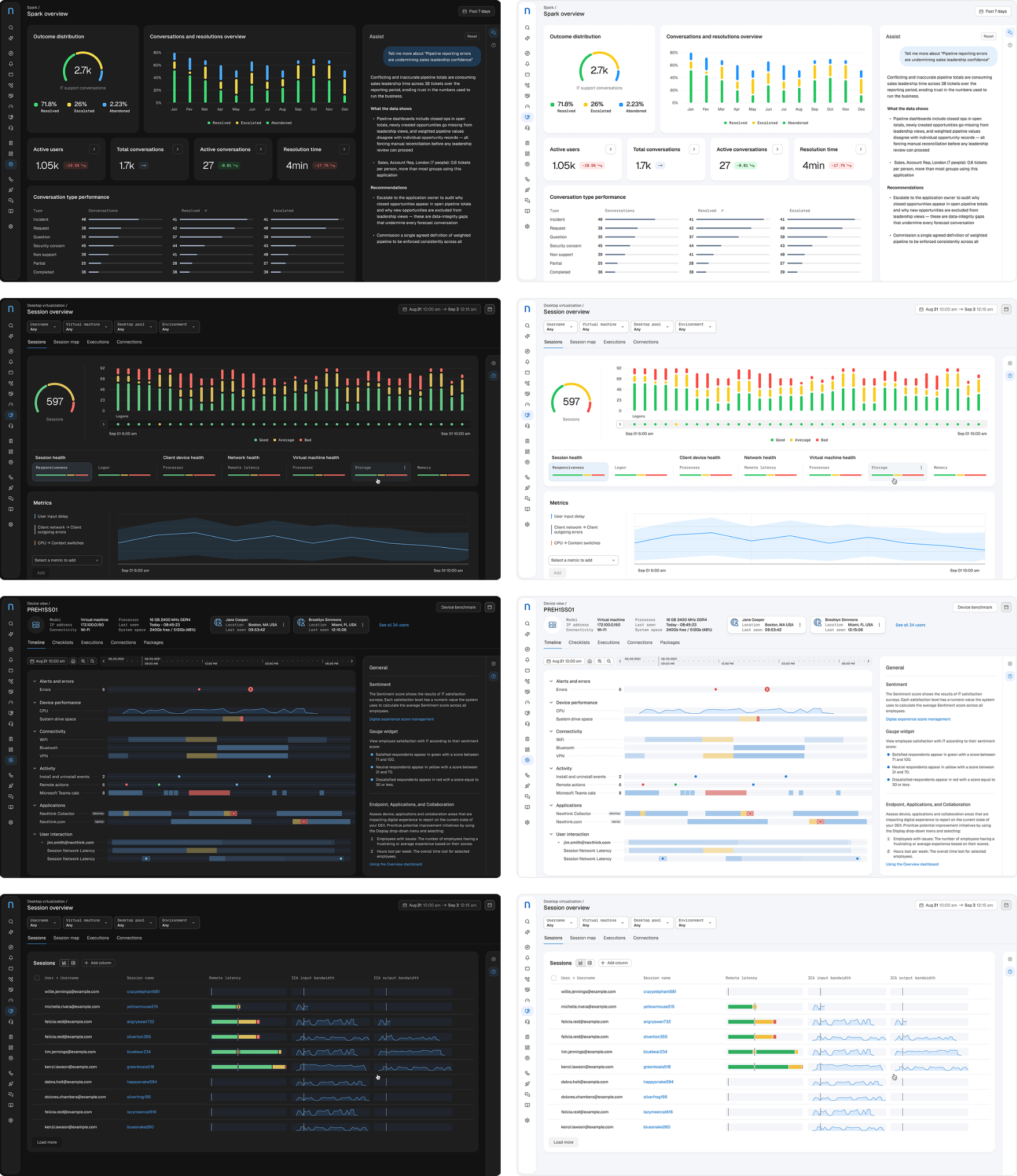The image size is (1017, 1176).
Task: Open the Resolution time arrow in dark Spark overview
Action: click(344, 149)
